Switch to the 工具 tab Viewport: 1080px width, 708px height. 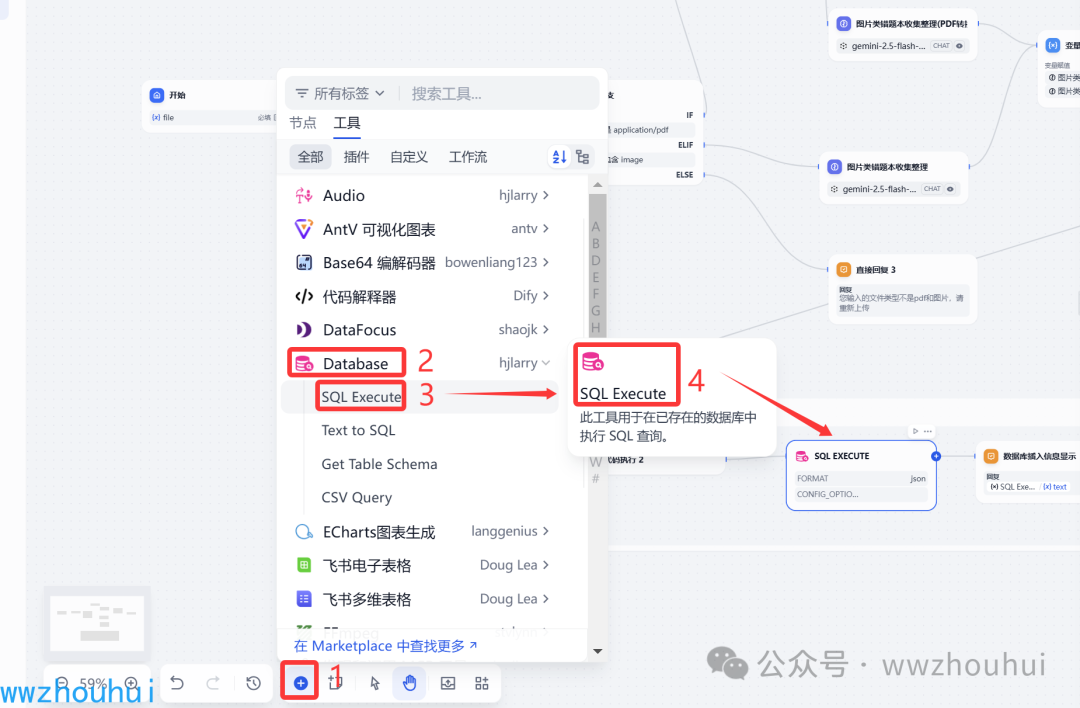(x=347, y=123)
